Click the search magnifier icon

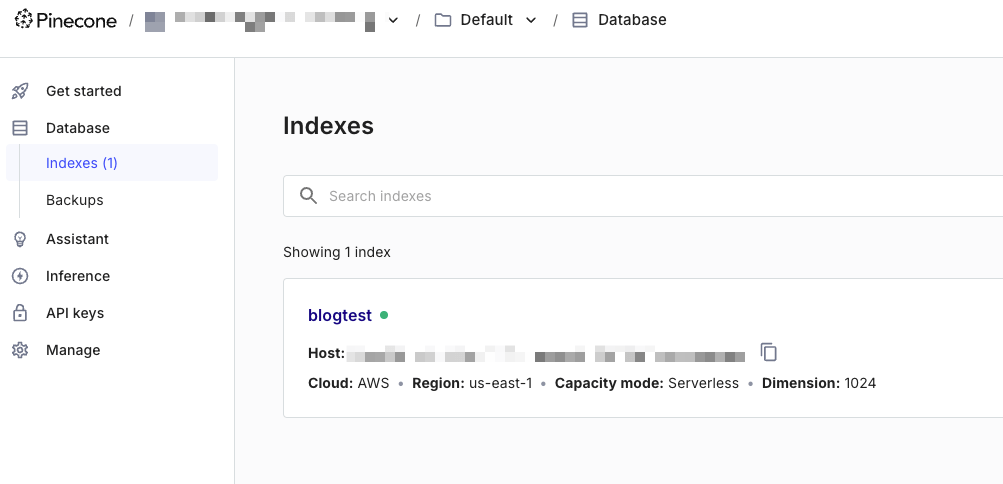point(308,196)
